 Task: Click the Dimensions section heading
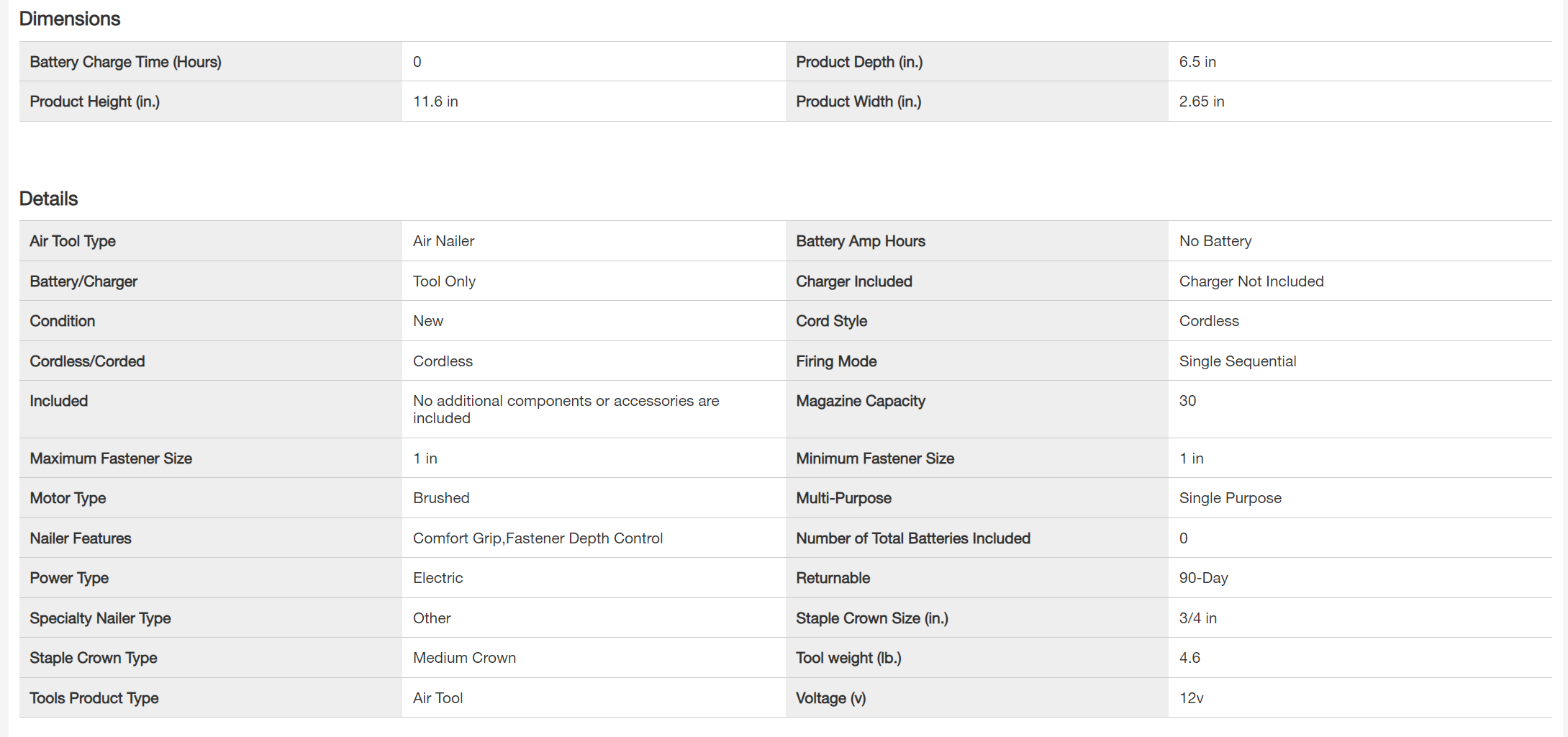tap(69, 19)
